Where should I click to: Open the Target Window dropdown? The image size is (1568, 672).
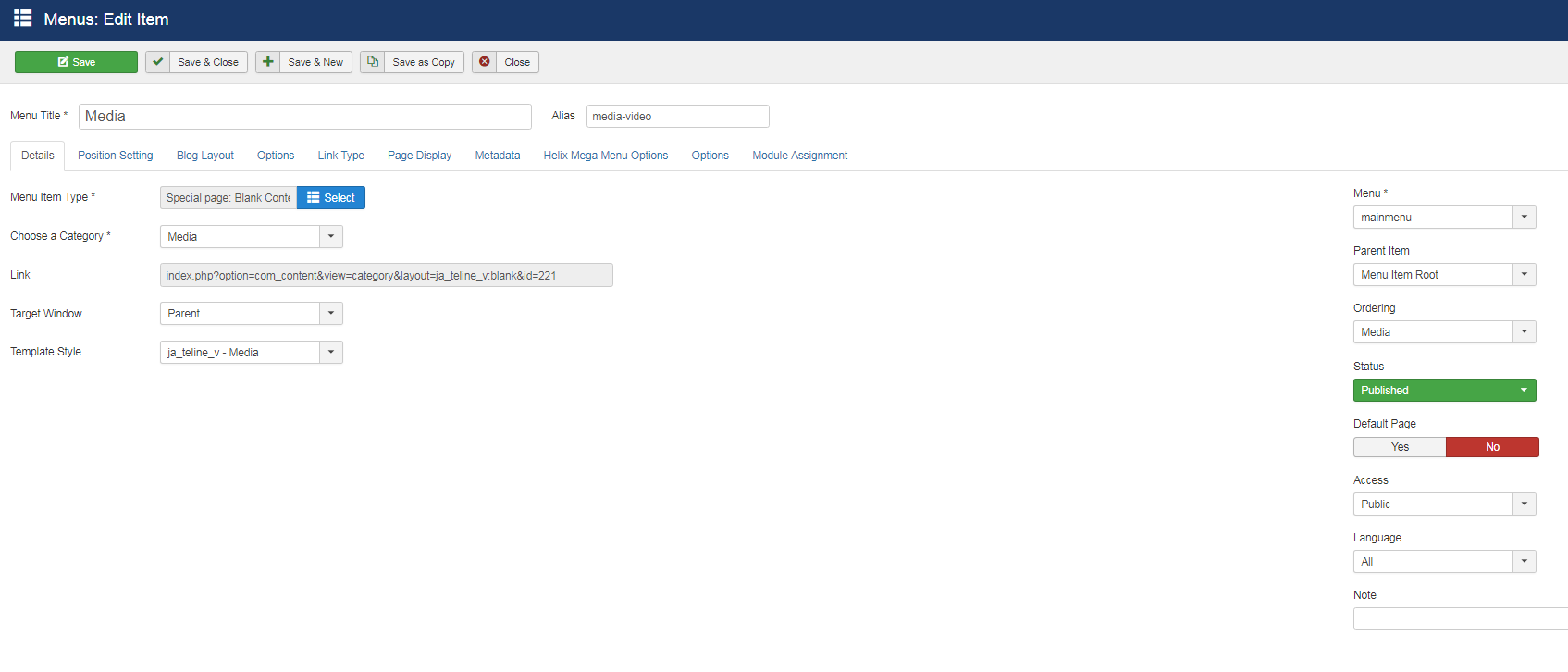(252, 314)
